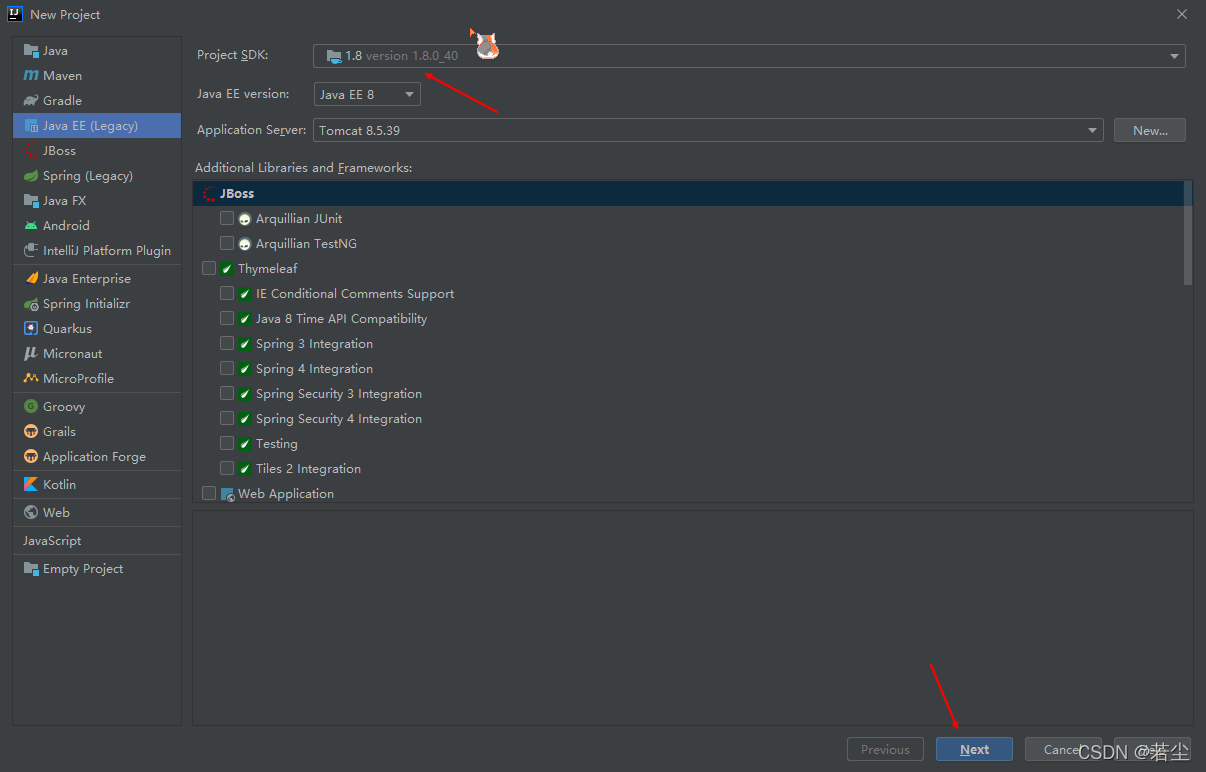Image resolution: width=1206 pixels, height=772 pixels.
Task: Select the JavaScript project category
Action: (x=52, y=540)
